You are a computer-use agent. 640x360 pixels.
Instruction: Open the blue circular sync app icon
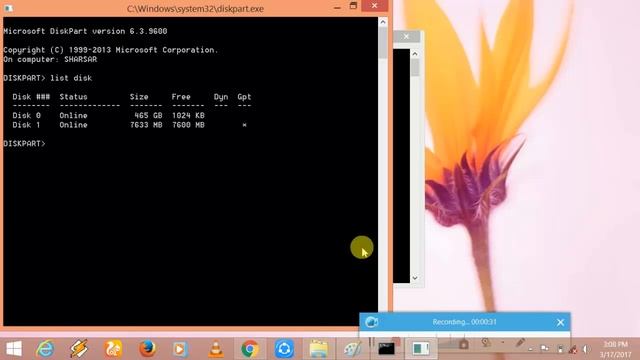click(284, 349)
